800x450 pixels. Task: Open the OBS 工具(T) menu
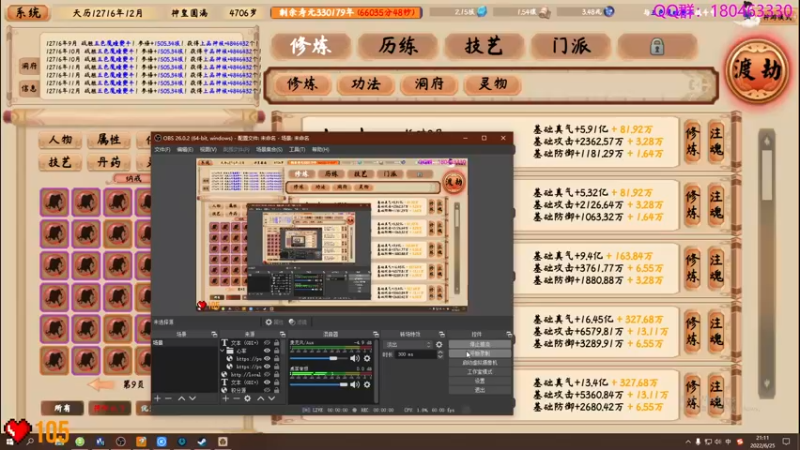[296, 149]
